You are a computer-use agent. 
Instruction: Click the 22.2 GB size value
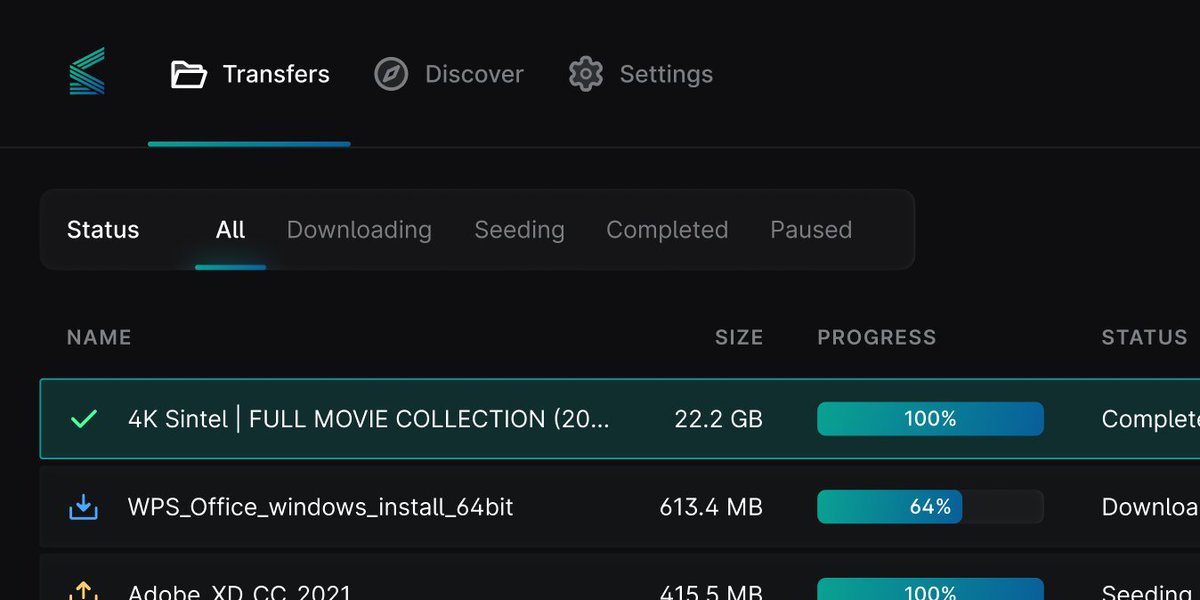coord(719,419)
